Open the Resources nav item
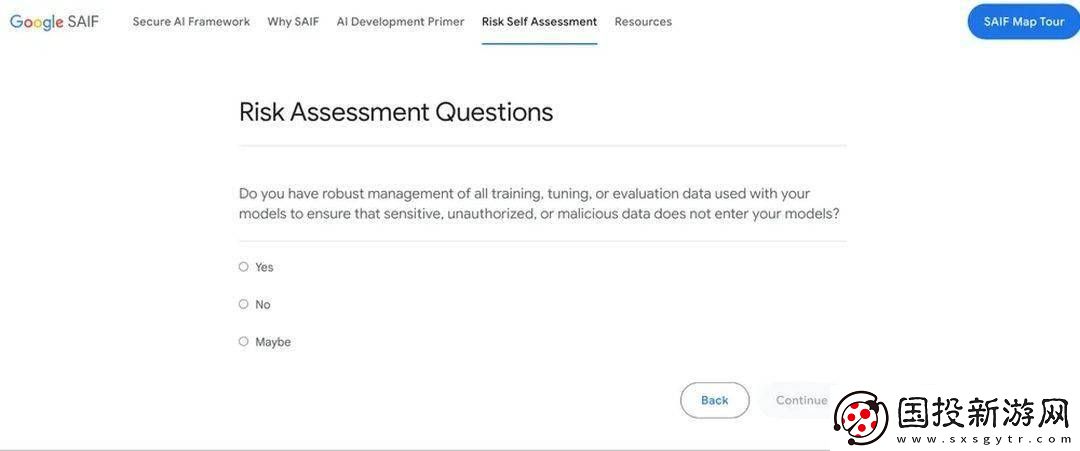The width and height of the screenshot is (1080, 451). (x=643, y=21)
